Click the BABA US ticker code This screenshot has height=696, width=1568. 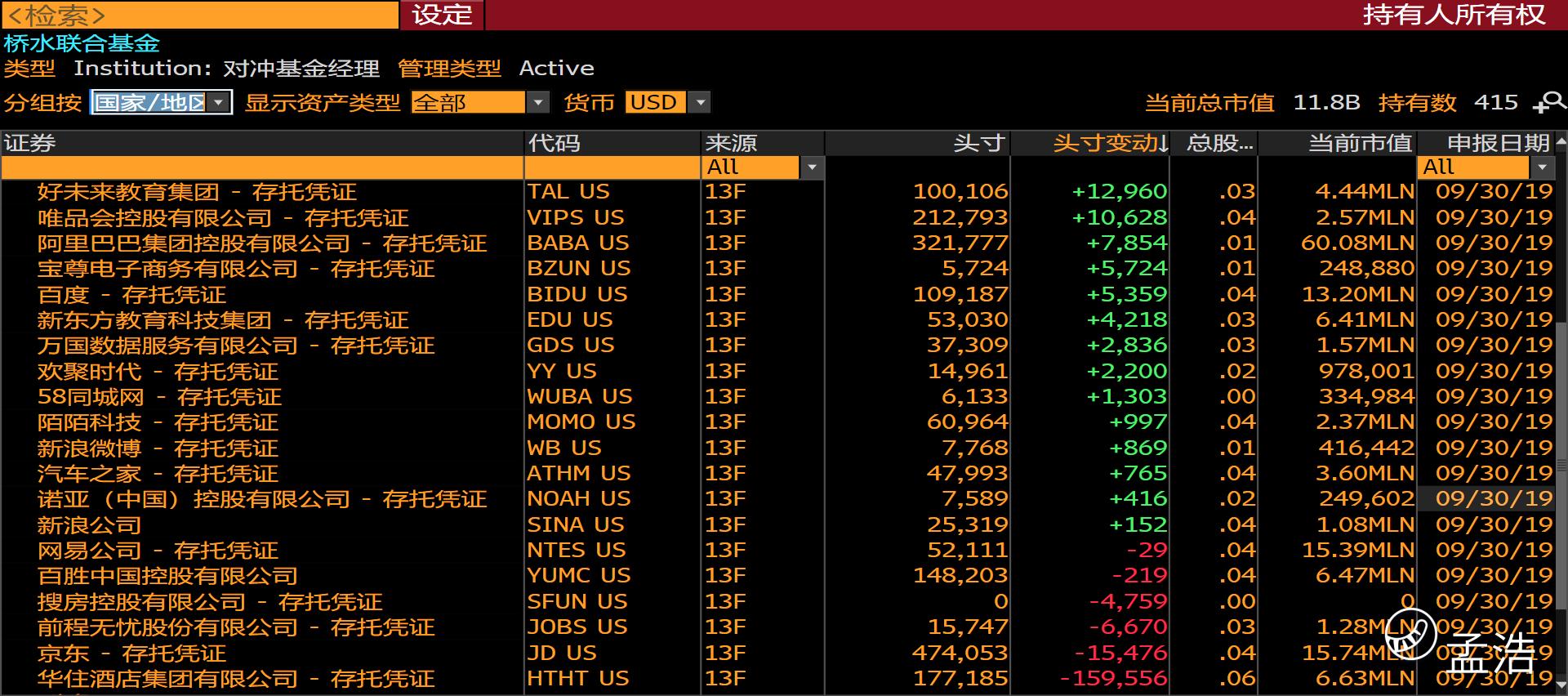pyautogui.click(x=578, y=243)
